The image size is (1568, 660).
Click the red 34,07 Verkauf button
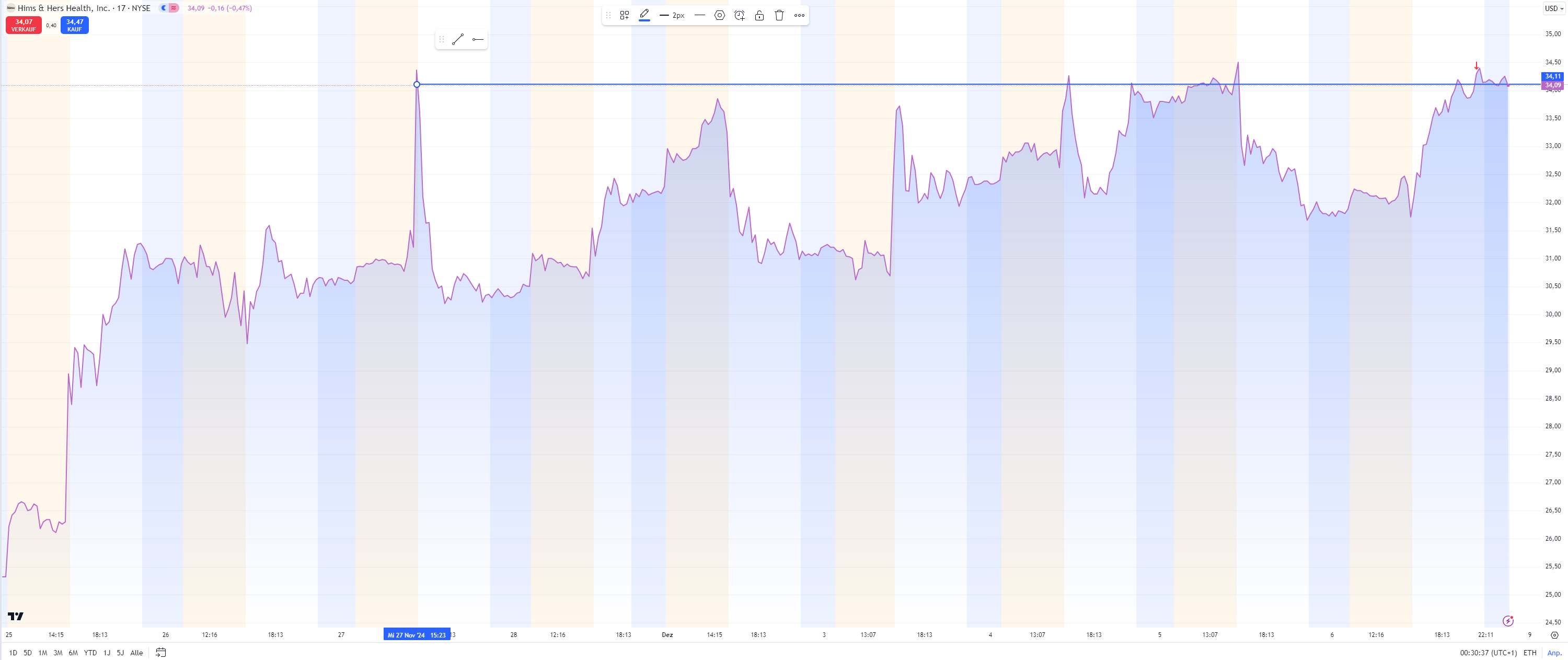[24, 25]
